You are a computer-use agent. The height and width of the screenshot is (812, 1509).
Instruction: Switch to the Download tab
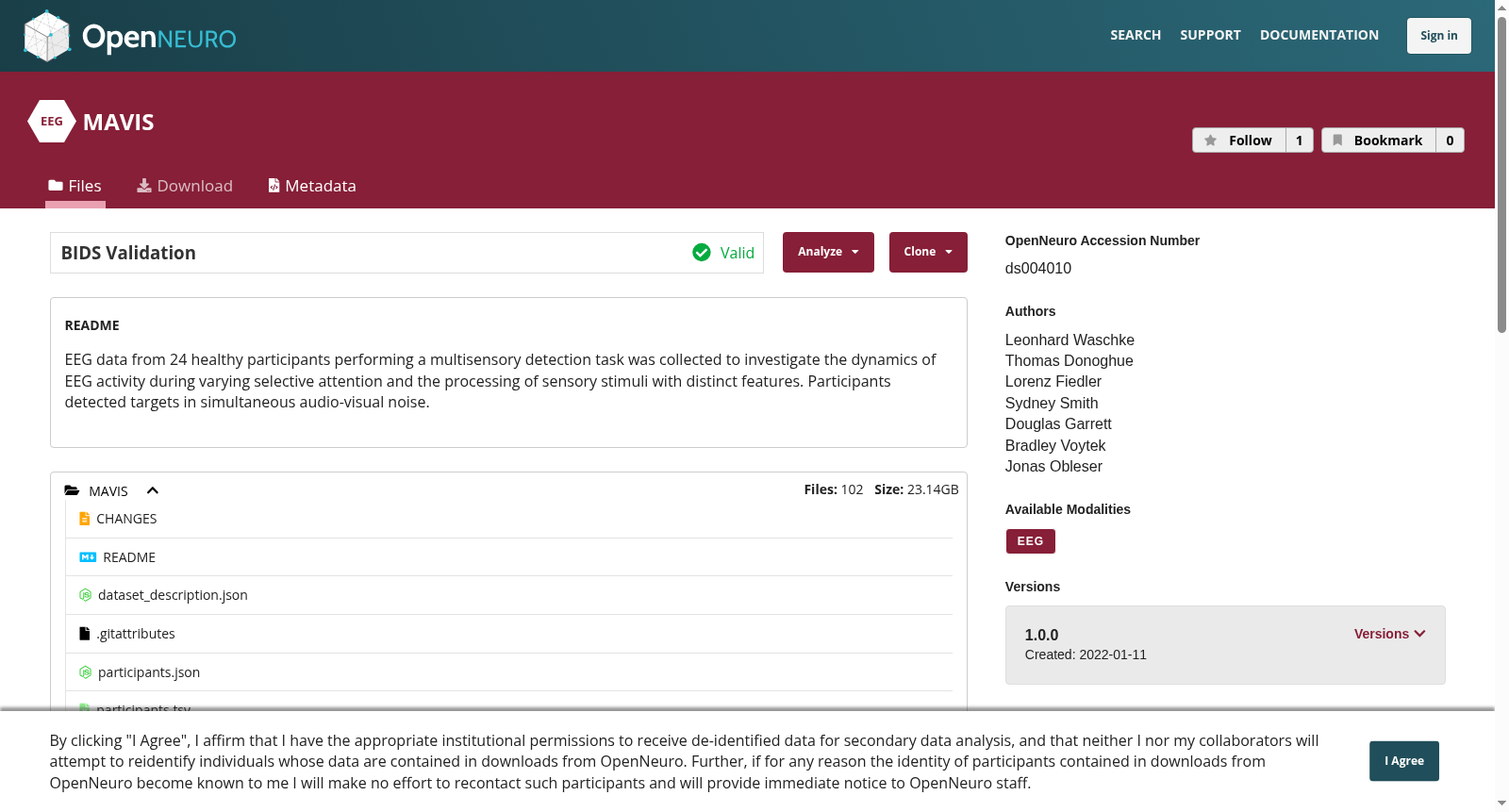coord(185,186)
